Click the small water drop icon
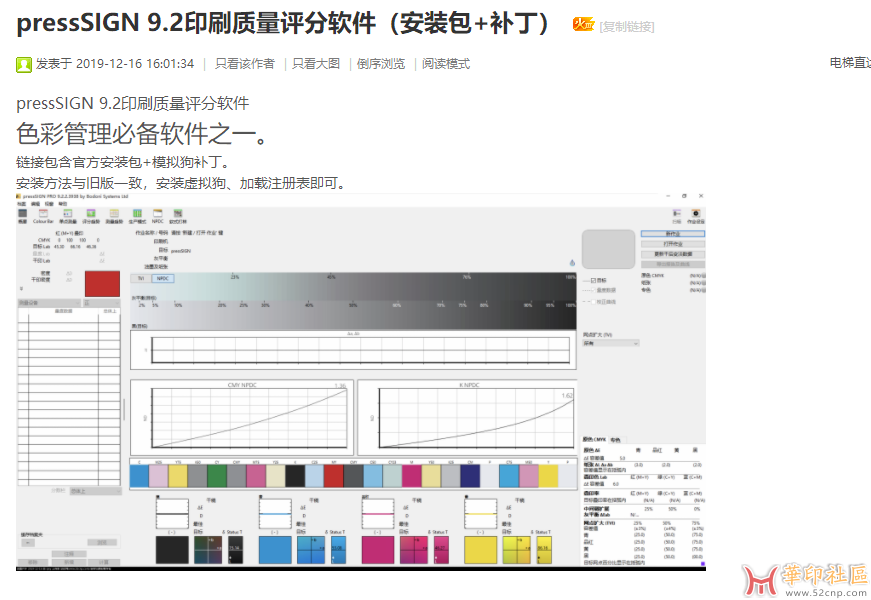Viewport: 871px width, 600px height. coord(572,262)
